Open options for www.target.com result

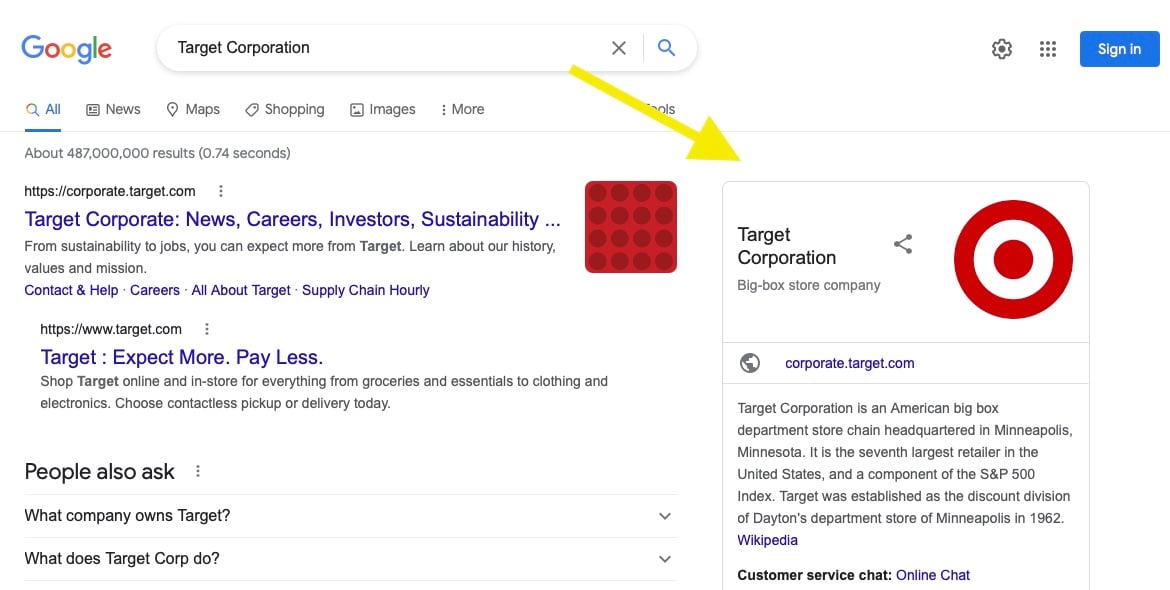click(207, 329)
